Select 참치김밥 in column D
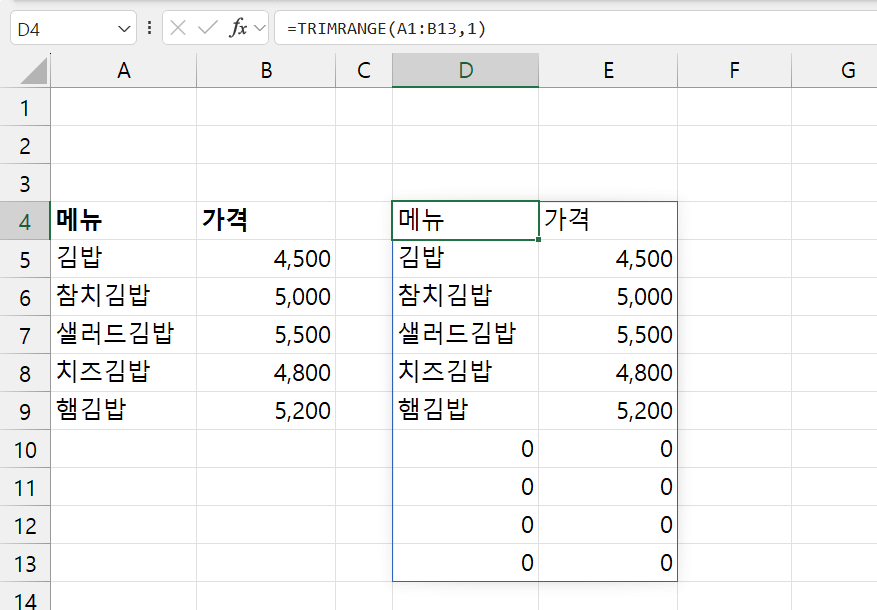The height and width of the screenshot is (610, 877). point(465,297)
